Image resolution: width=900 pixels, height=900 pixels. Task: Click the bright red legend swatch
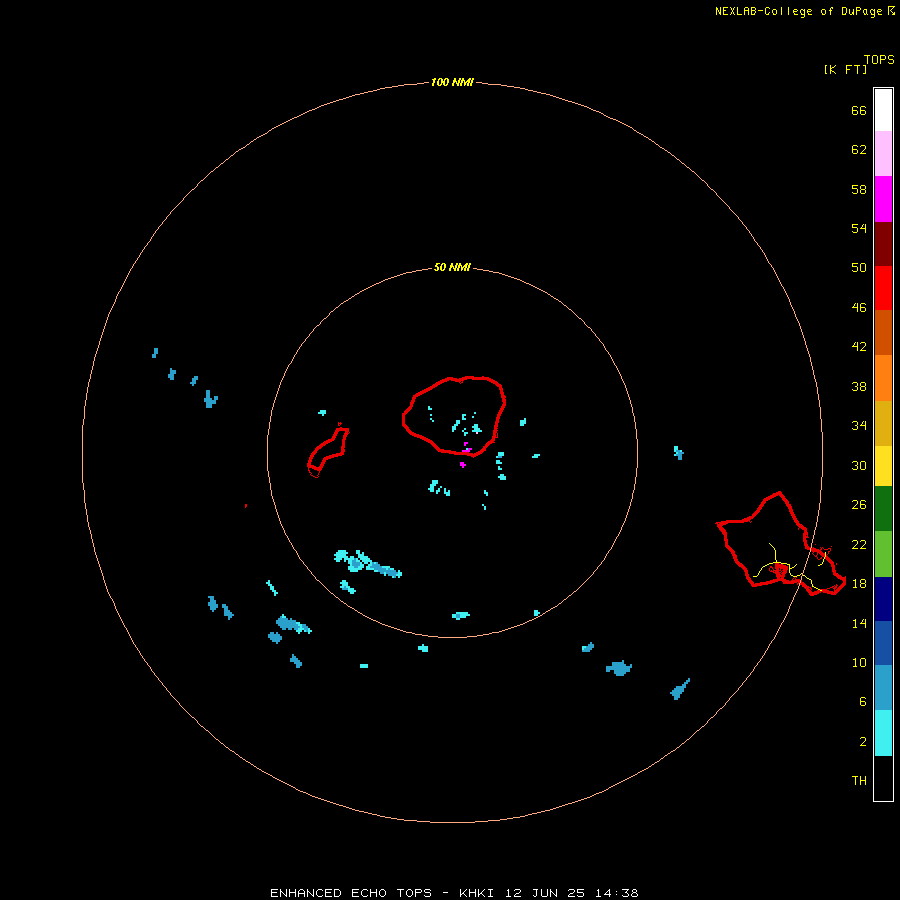coord(883,288)
